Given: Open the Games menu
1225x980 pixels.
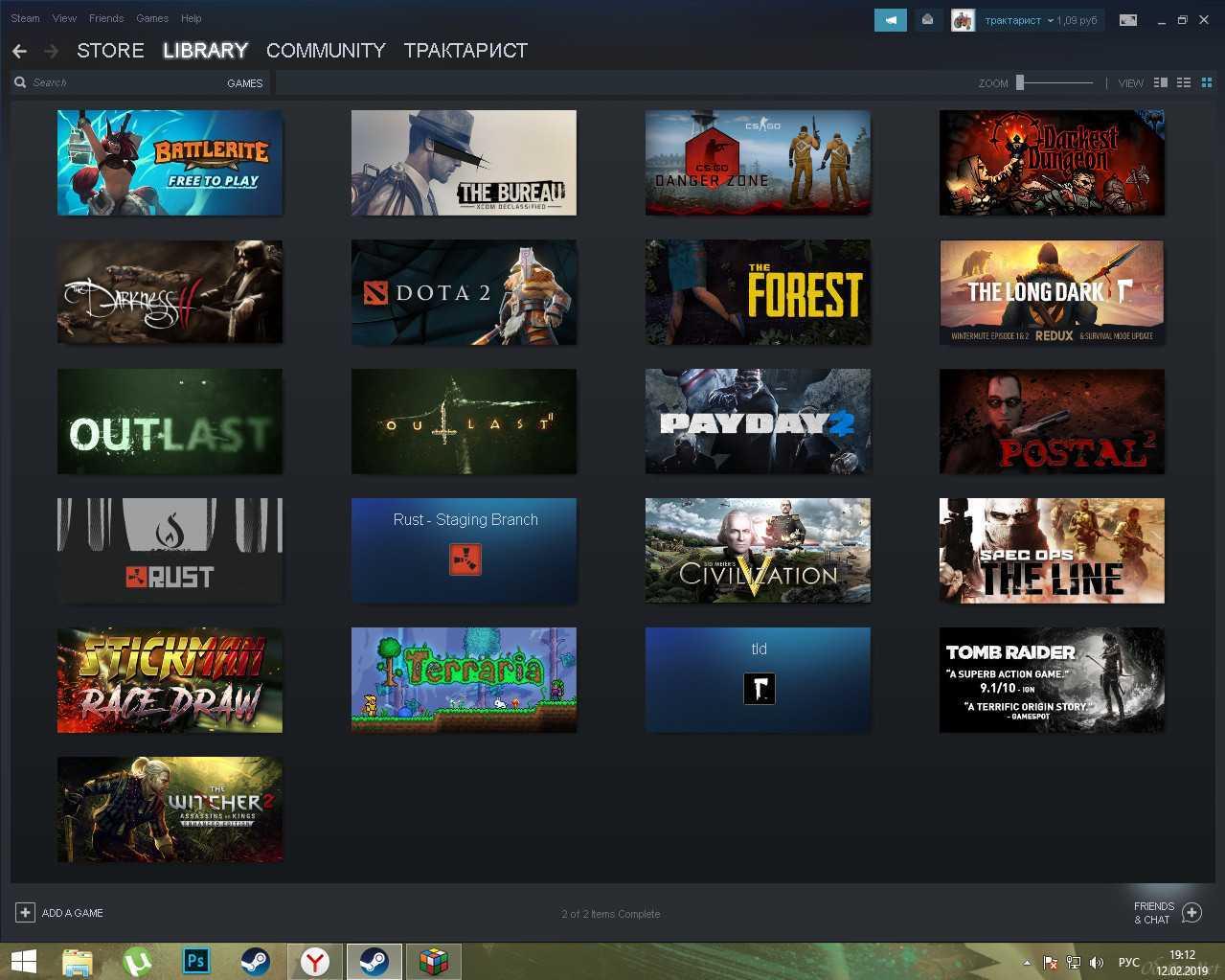Looking at the screenshot, I should pos(152,18).
